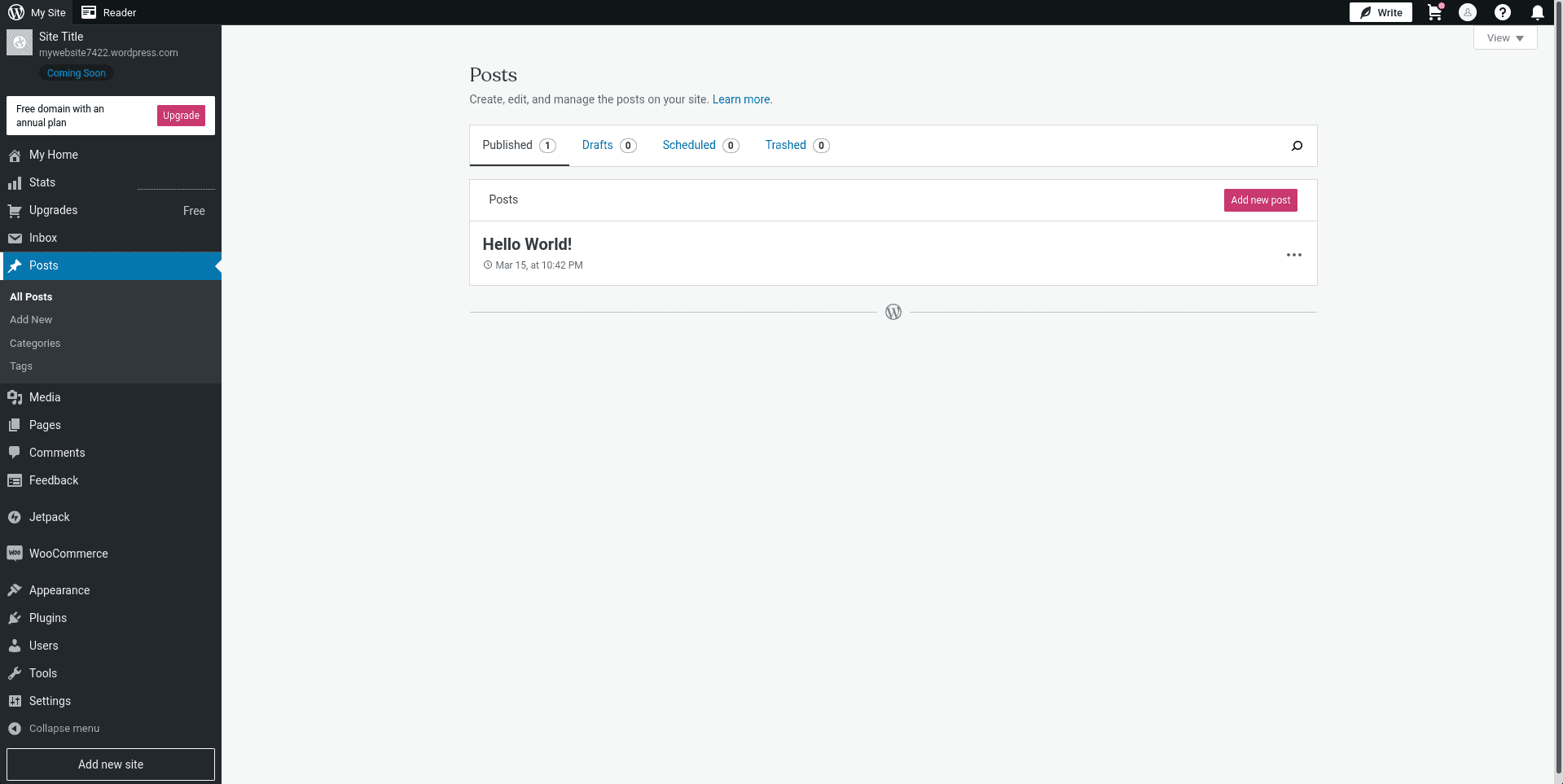Click the Collapse menu arrow icon
1563x784 pixels.
(15, 729)
